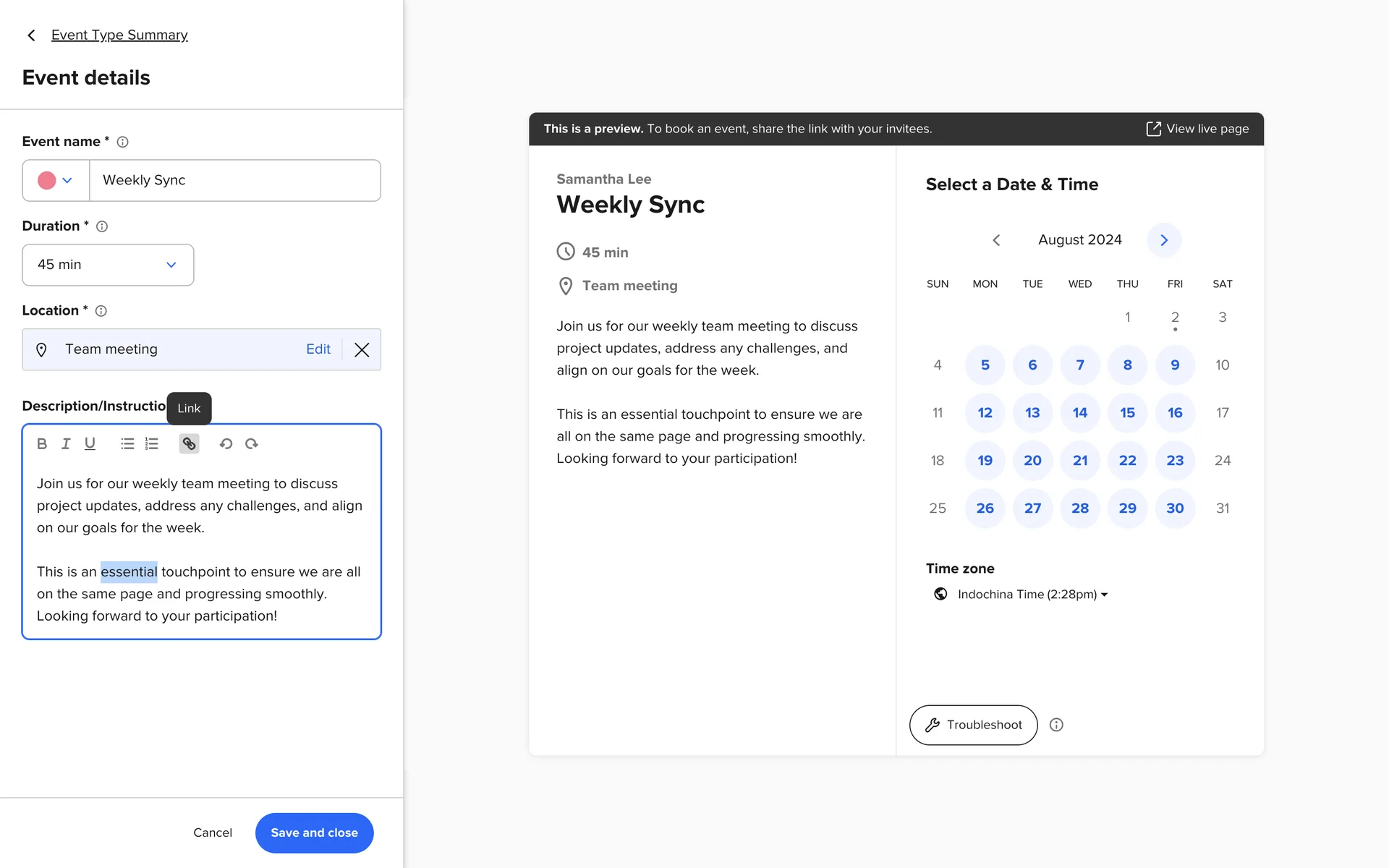Image resolution: width=1389 pixels, height=868 pixels.
Task: Click Save and close button
Action: [x=314, y=833]
